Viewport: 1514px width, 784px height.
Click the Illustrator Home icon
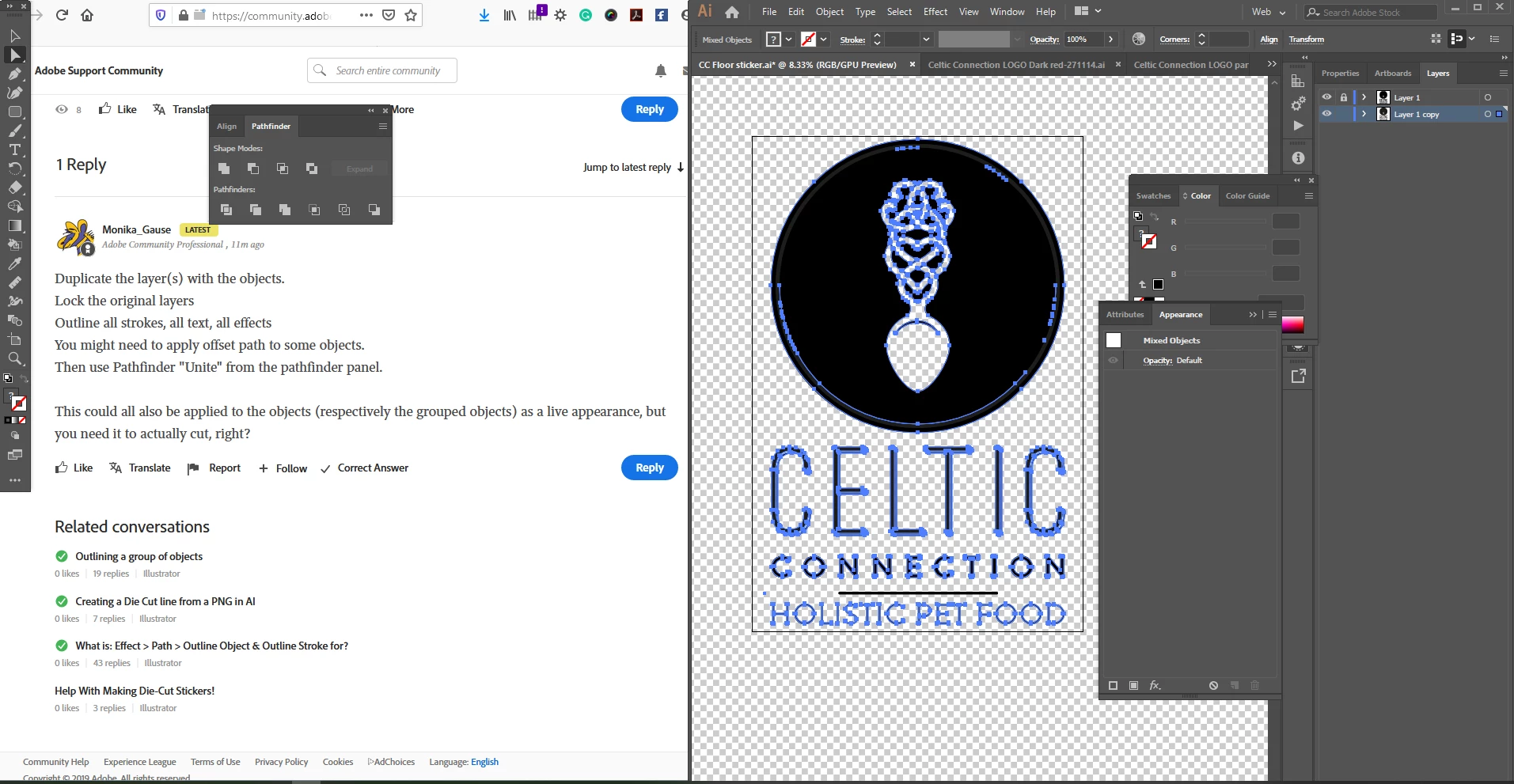[x=732, y=12]
